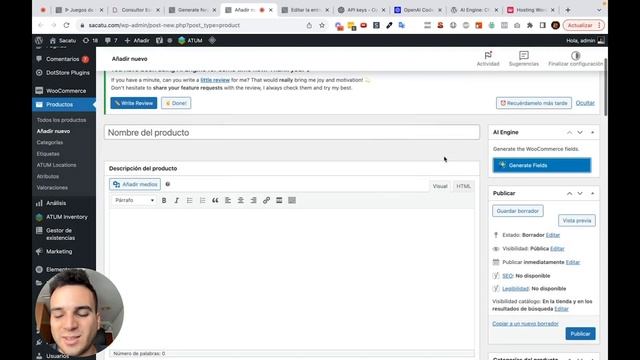
Task: Edit the Estado Borrador setting
Action: [553, 235]
